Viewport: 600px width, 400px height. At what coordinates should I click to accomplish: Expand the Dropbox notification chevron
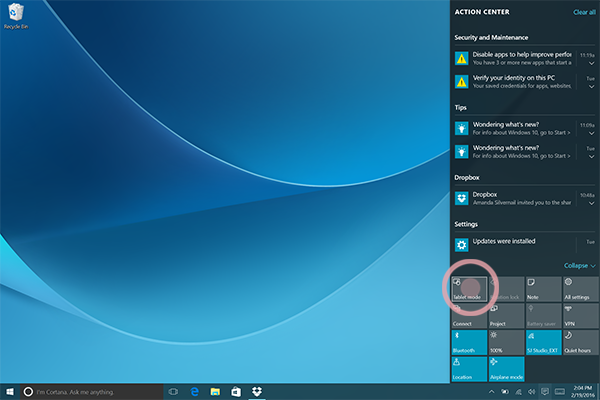click(x=591, y=203)
